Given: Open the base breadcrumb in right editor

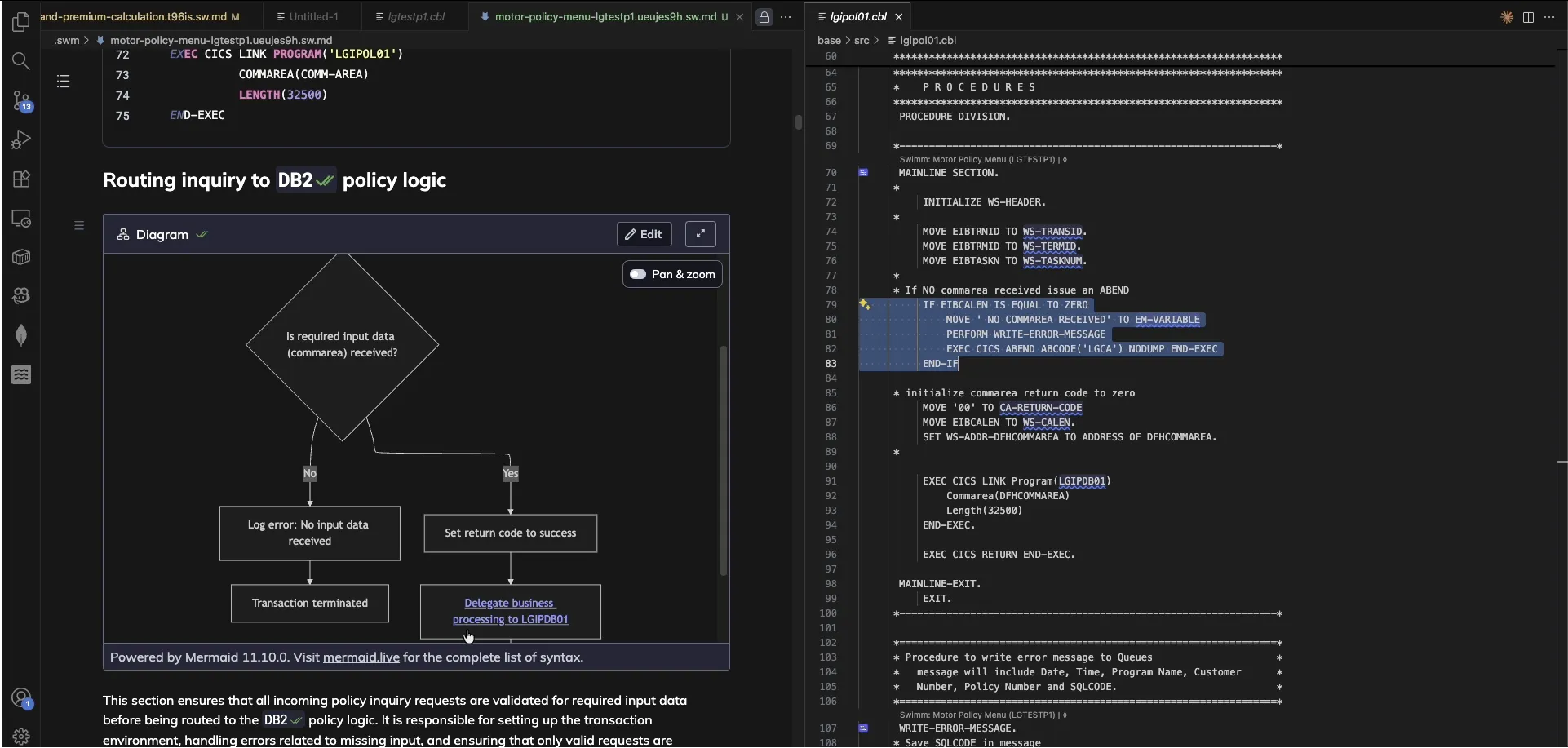Looking at the screenshot, I should 829,40.
